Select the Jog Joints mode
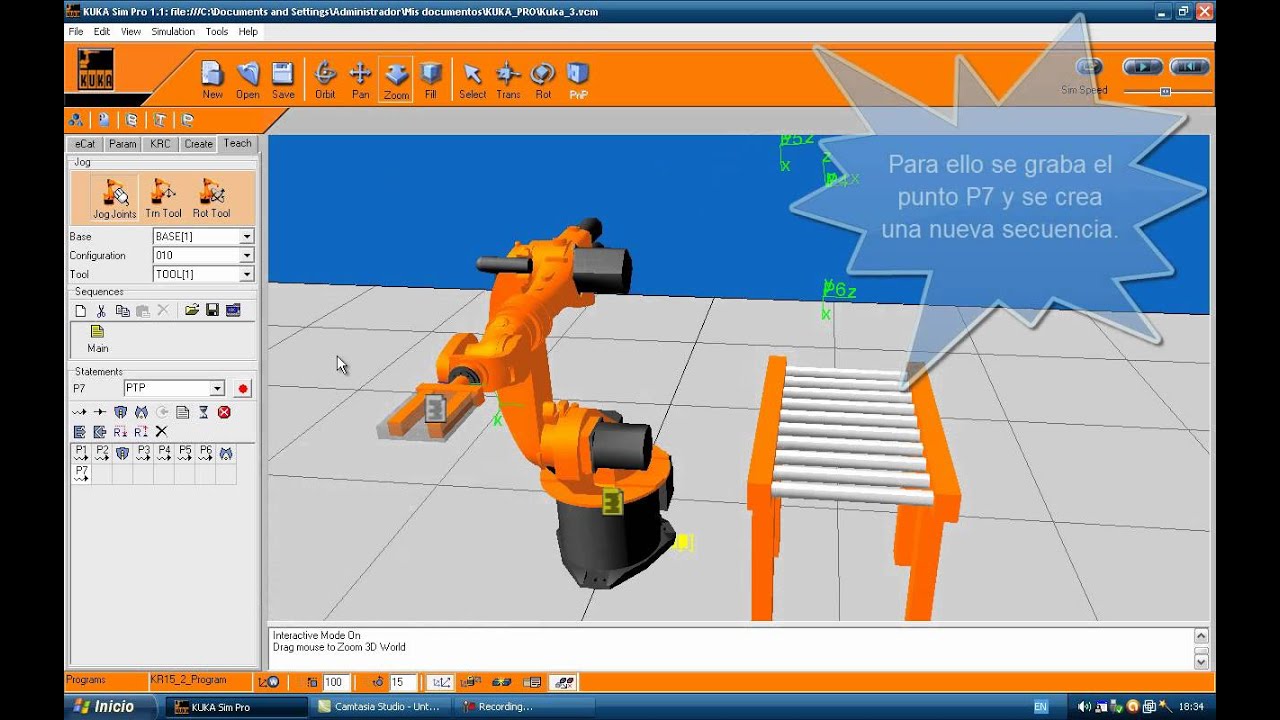Viewport: 1280px width, 720px height. (115, 198)
